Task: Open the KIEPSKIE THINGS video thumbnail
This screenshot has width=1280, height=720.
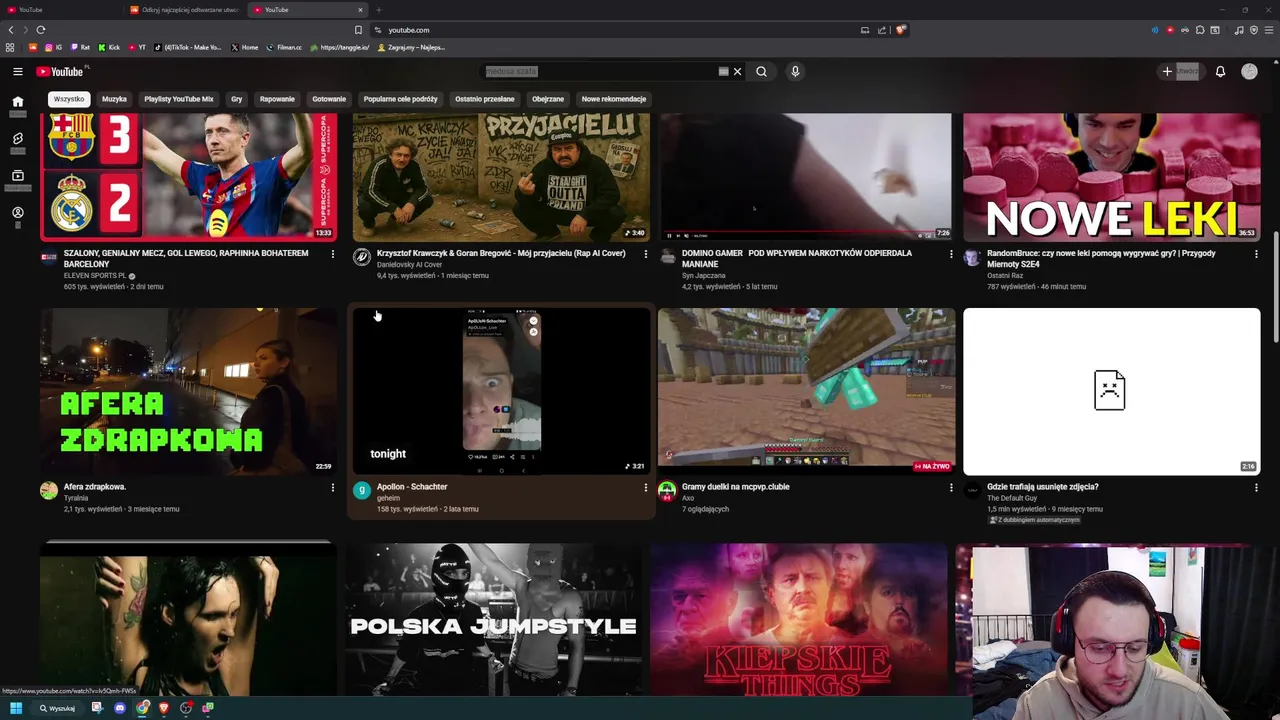Action: tap(798, 620)
